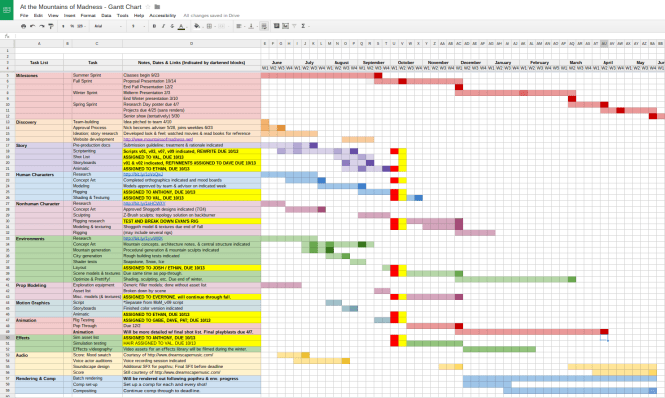Image resolution: width=665 pixels, height=398 pixels.
Task: Select the 'Effects videography' task cell
Action: [97, 349]
